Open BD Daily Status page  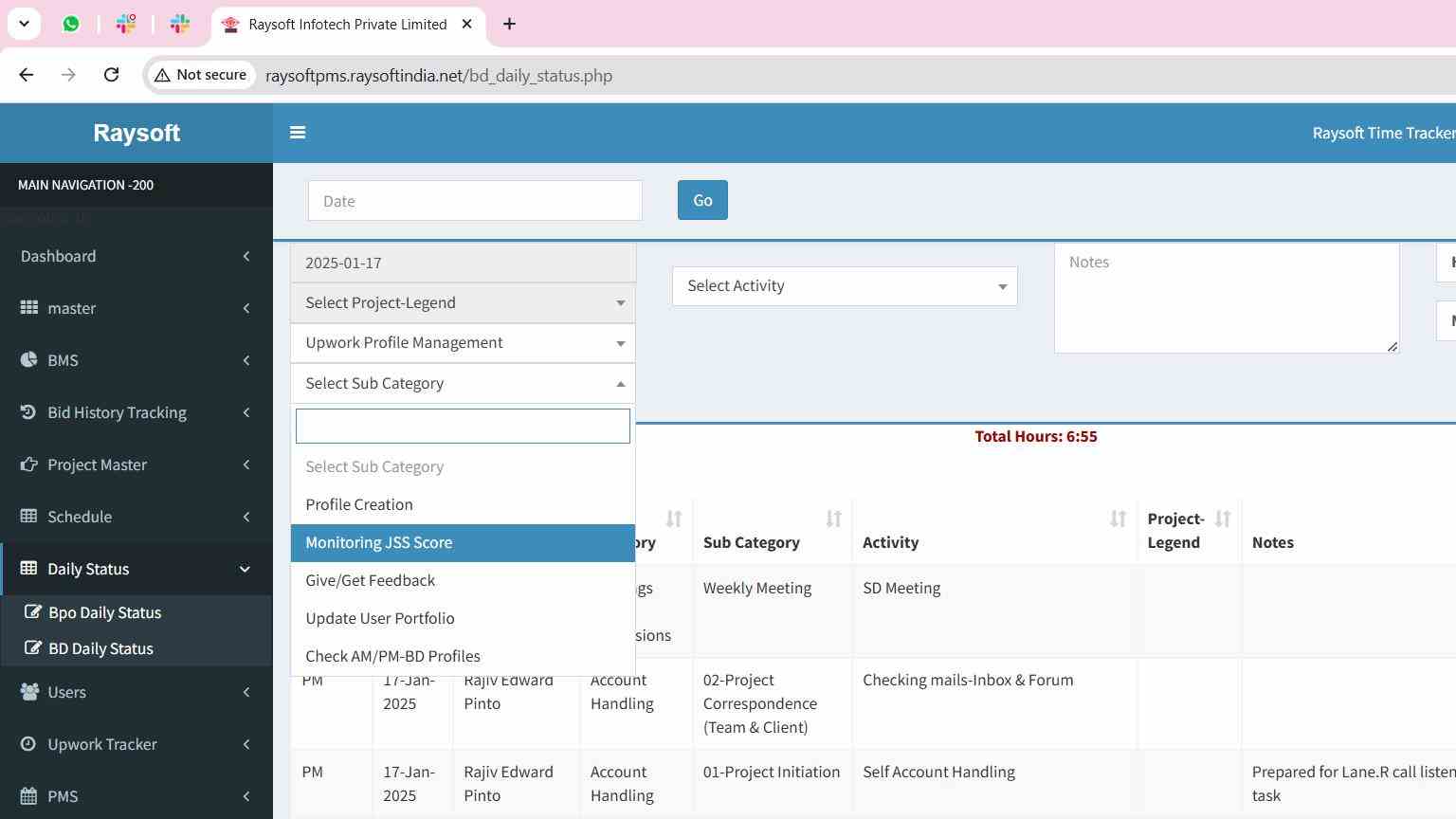click(x=100, y=648)
